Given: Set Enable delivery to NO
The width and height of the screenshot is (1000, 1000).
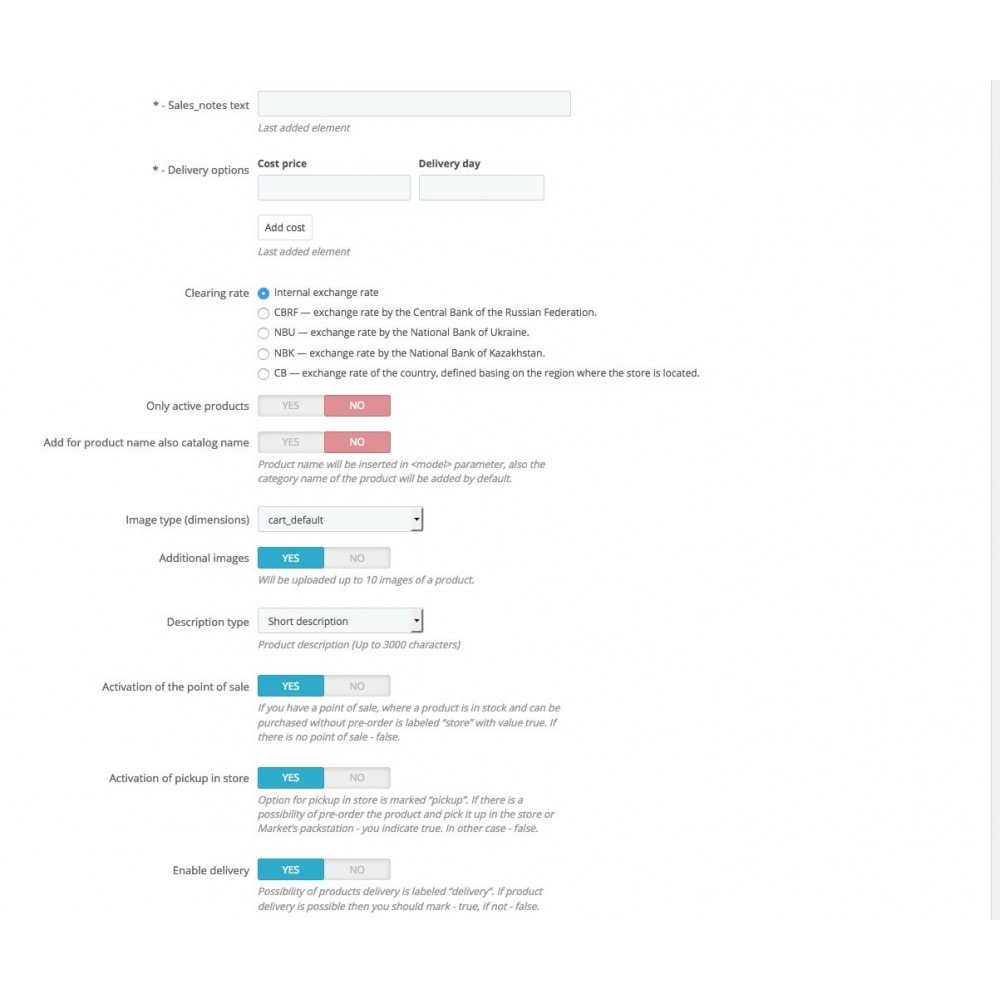Looking at the screenshot, I should click(x=357, y=870).
